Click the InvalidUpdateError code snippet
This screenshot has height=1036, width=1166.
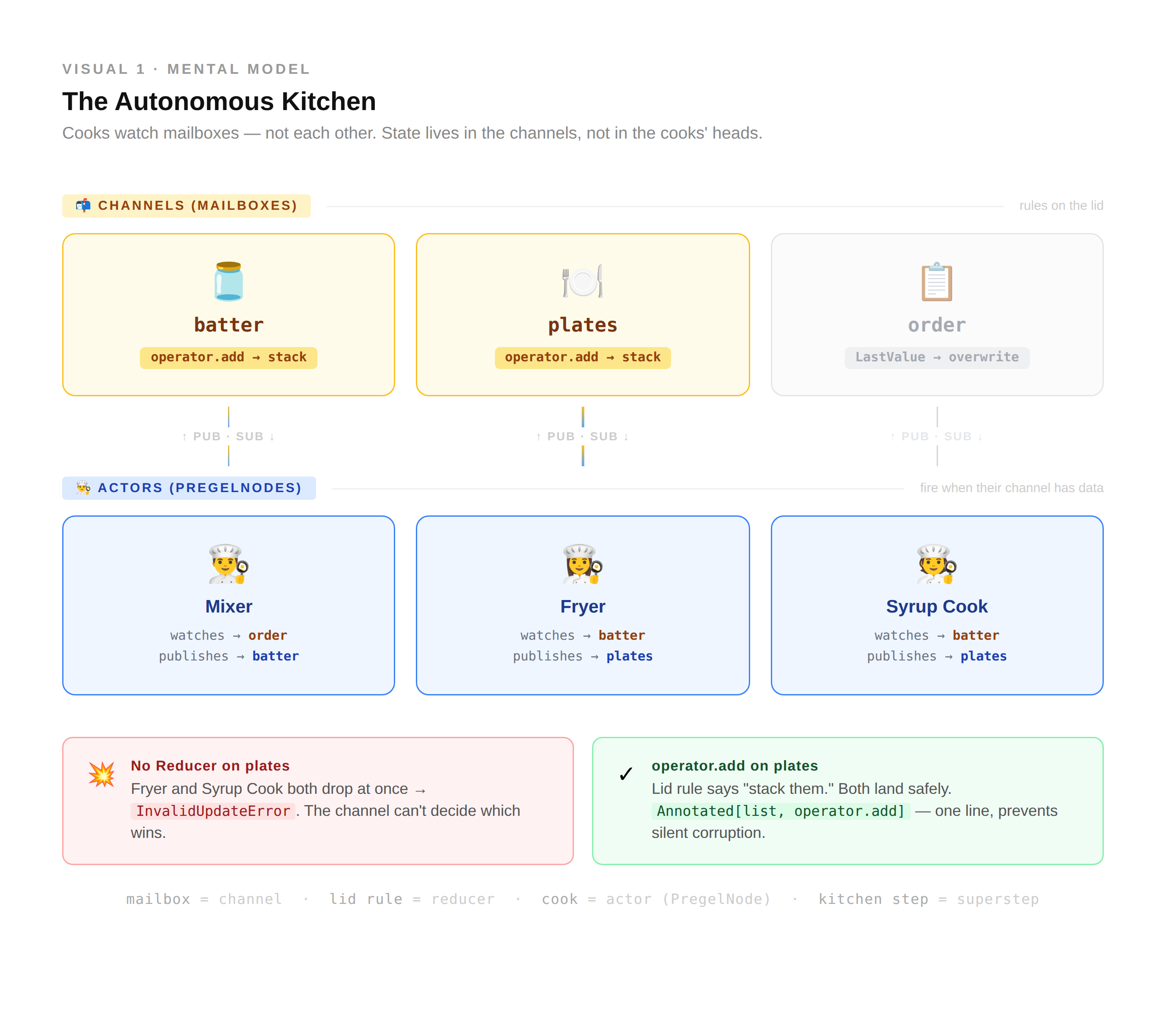pos(213,811)
